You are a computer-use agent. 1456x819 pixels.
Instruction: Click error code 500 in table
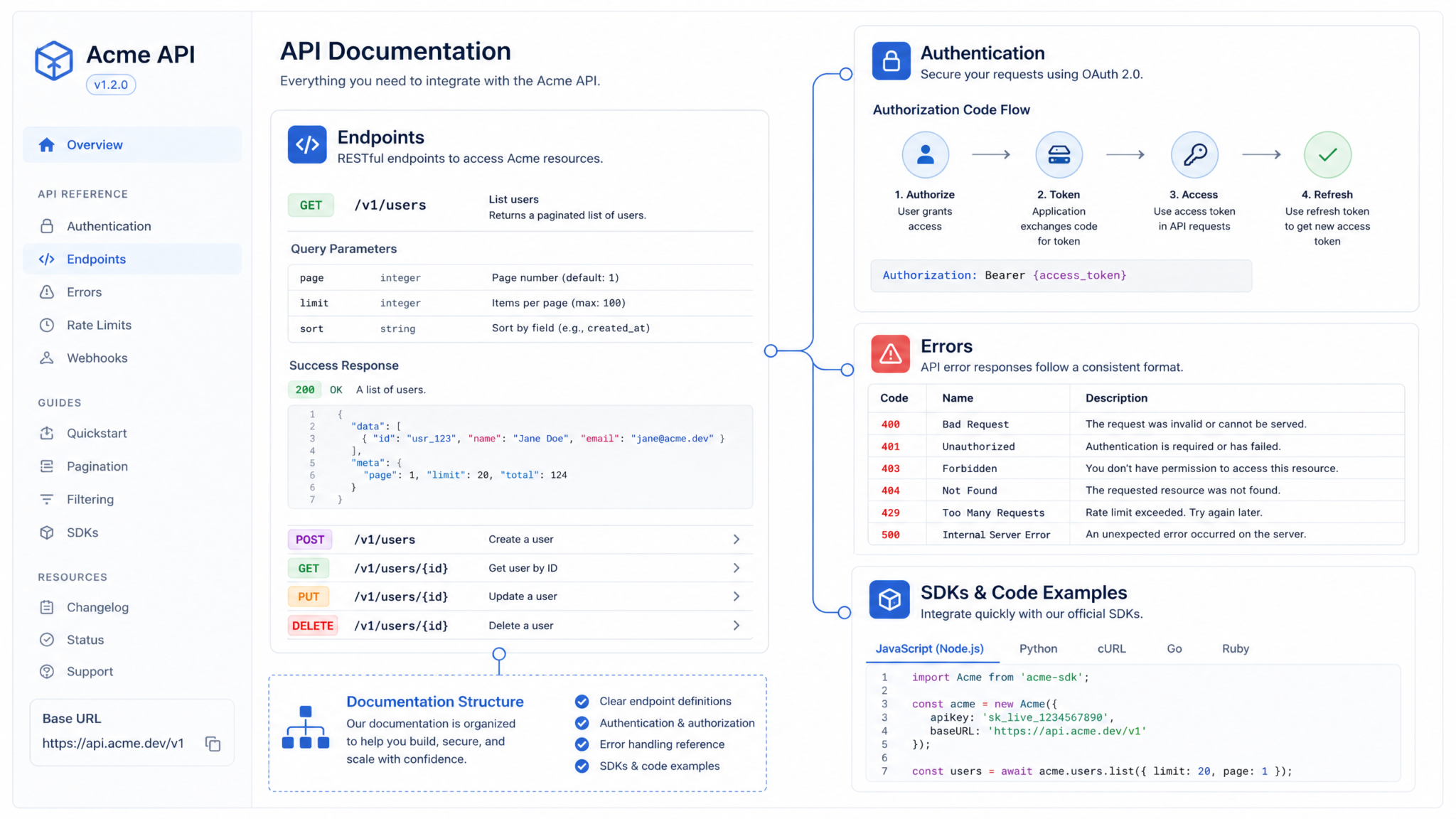coord(890,535)
